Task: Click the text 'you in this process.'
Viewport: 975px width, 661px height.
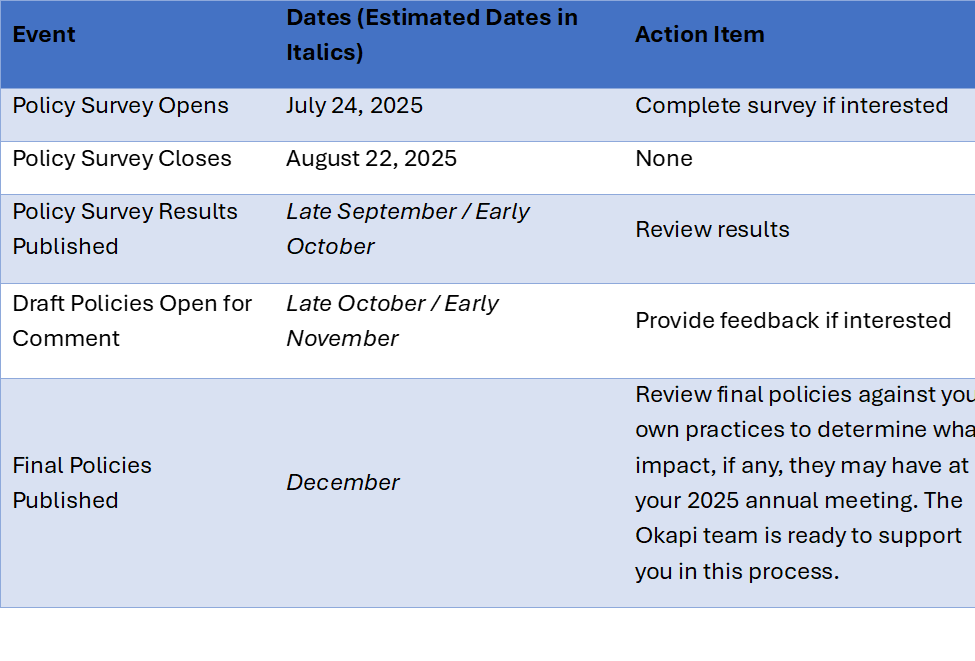Action: (737, 572)
